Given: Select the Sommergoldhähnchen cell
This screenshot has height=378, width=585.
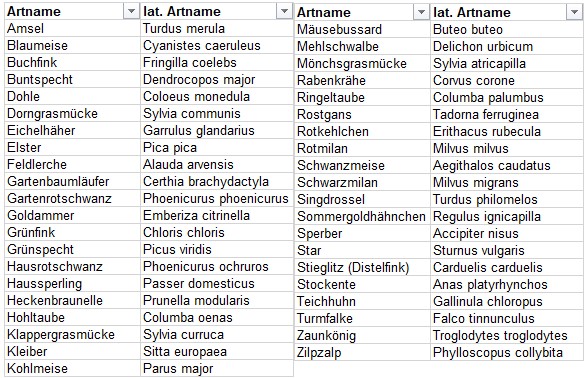Looking at the screenshot, I should tap(362, 216).
